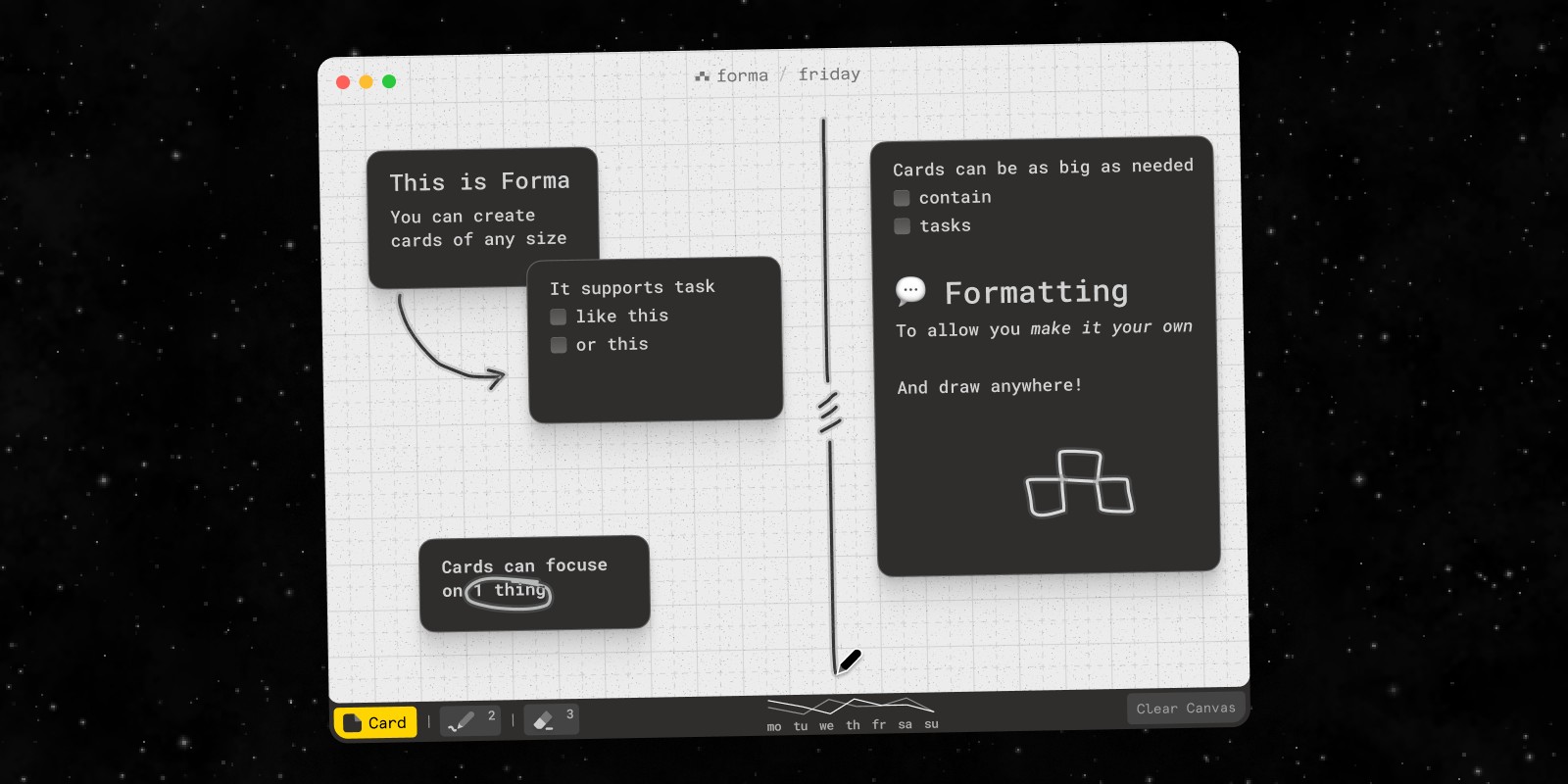The width and height of the screenshot is (1568, 784).
Task: Switch to the 'fr' day tab
Action: tap(879, 724)
